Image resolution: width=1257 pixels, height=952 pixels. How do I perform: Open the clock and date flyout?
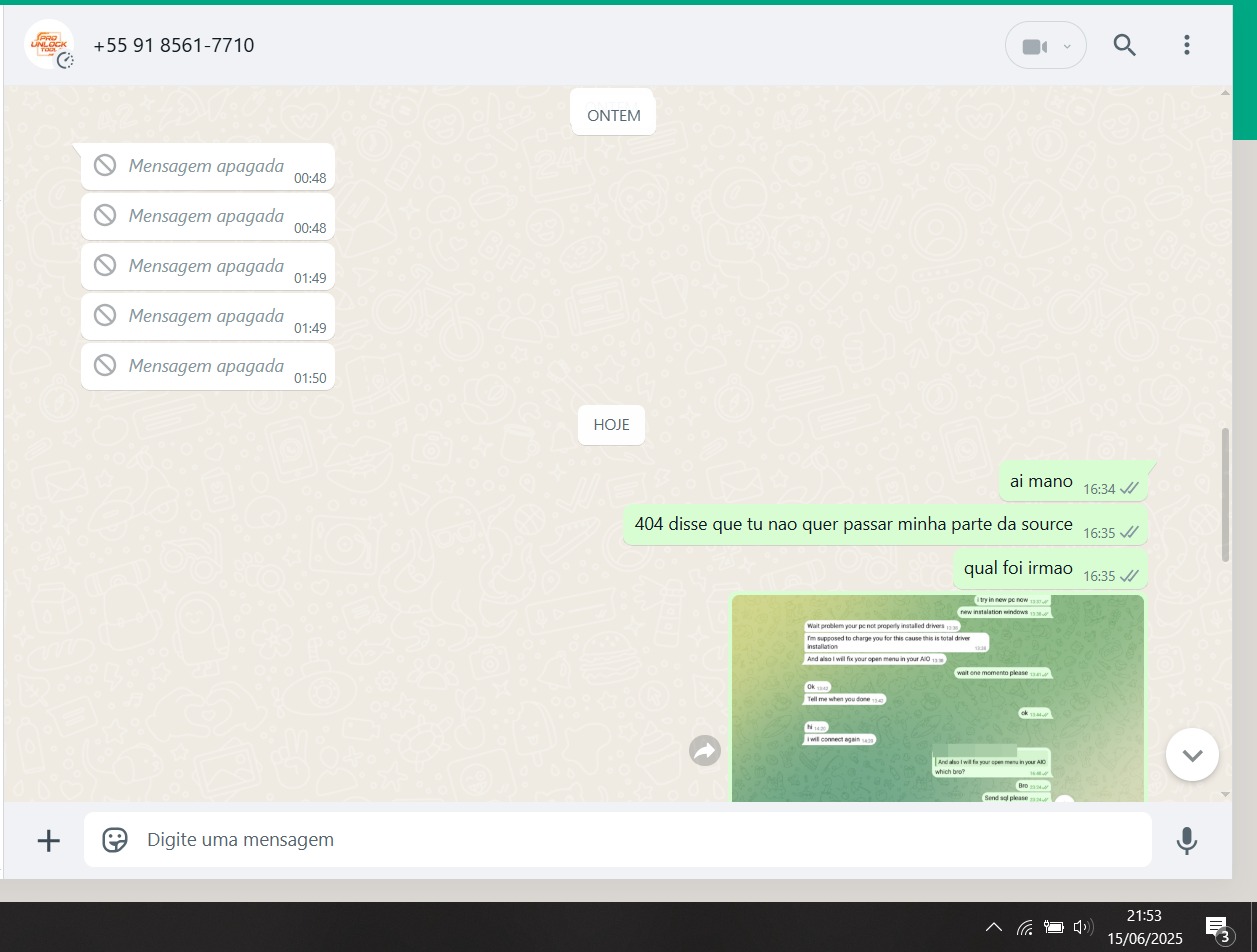click(1144, 927)
